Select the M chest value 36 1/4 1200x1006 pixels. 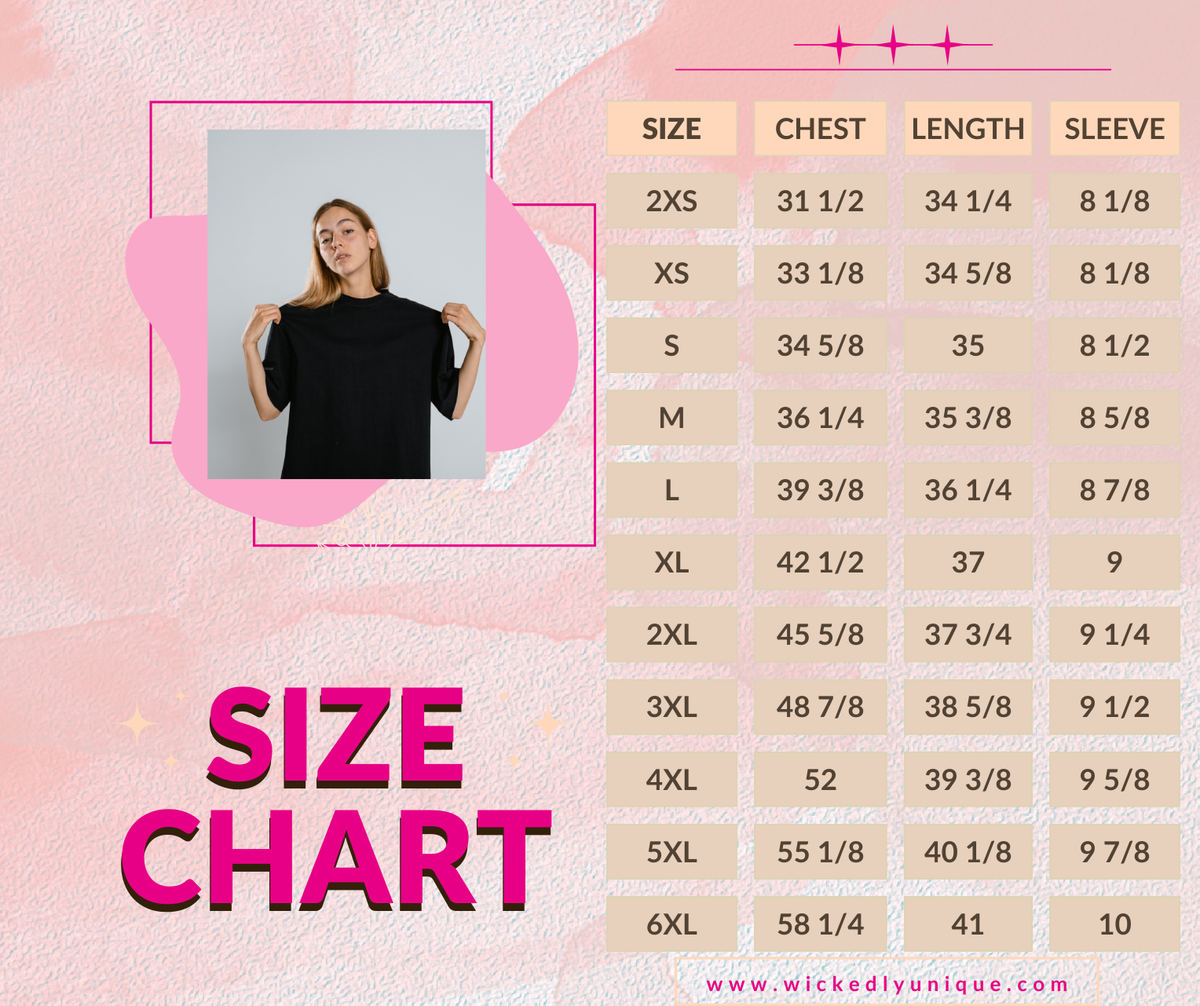(820, 418)
